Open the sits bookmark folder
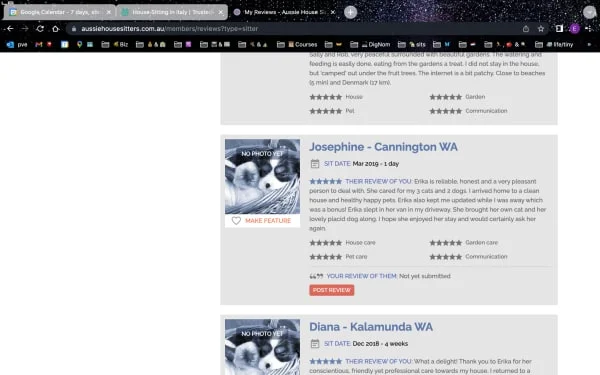Image resolution: width=600 pixels, height=375 pixels. 412,44
